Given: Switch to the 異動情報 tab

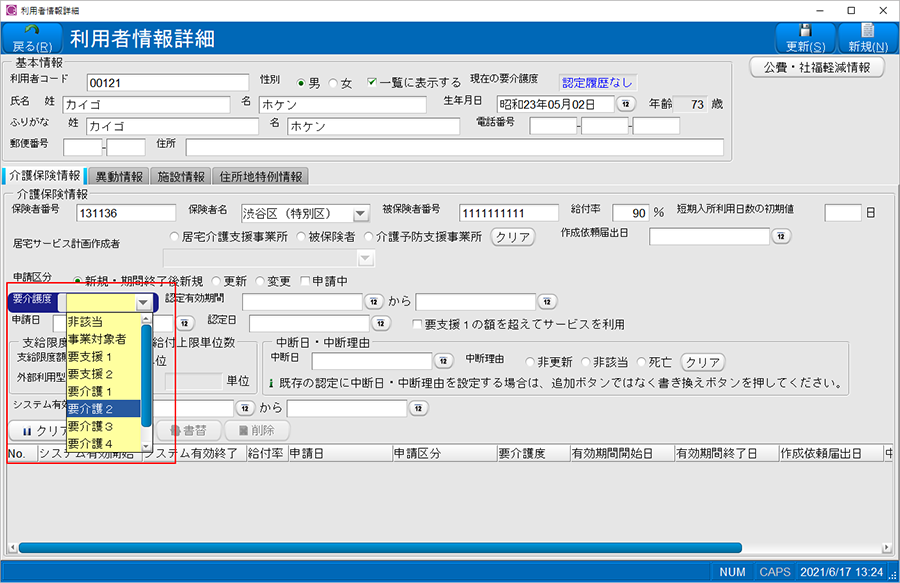Looking at the screenshot, I should point(120,177).
